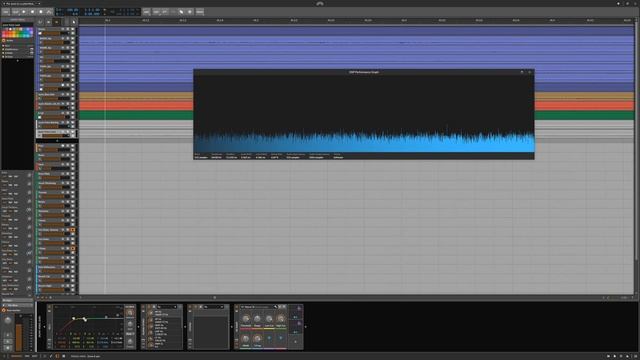
Task: Click the leftmost icon of bottom-right status icons
Action: pos(608,356)
